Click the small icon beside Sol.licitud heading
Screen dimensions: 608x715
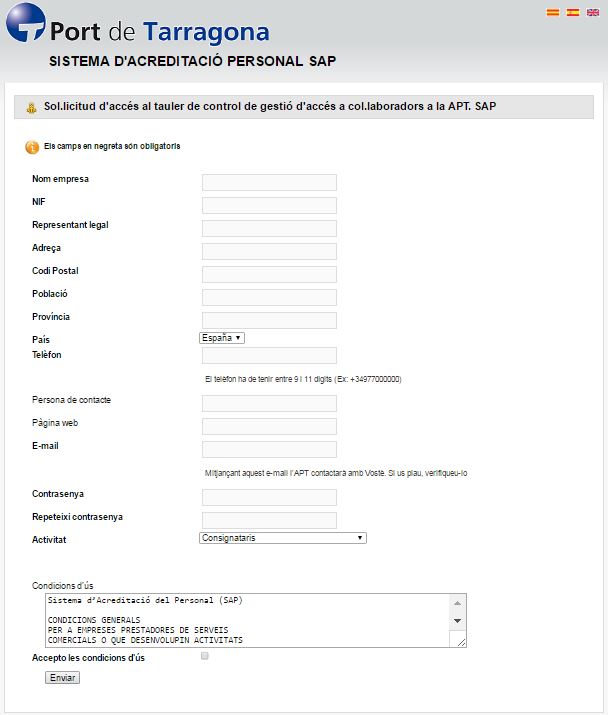(x=31, y=108)
